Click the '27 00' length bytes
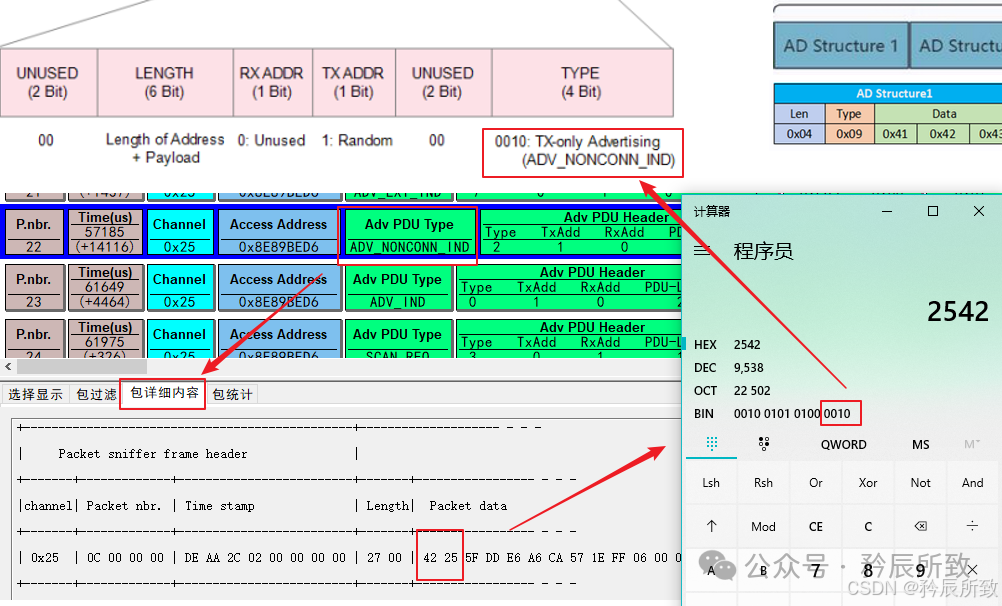1002x606 pixels. (x=384, y=557)
